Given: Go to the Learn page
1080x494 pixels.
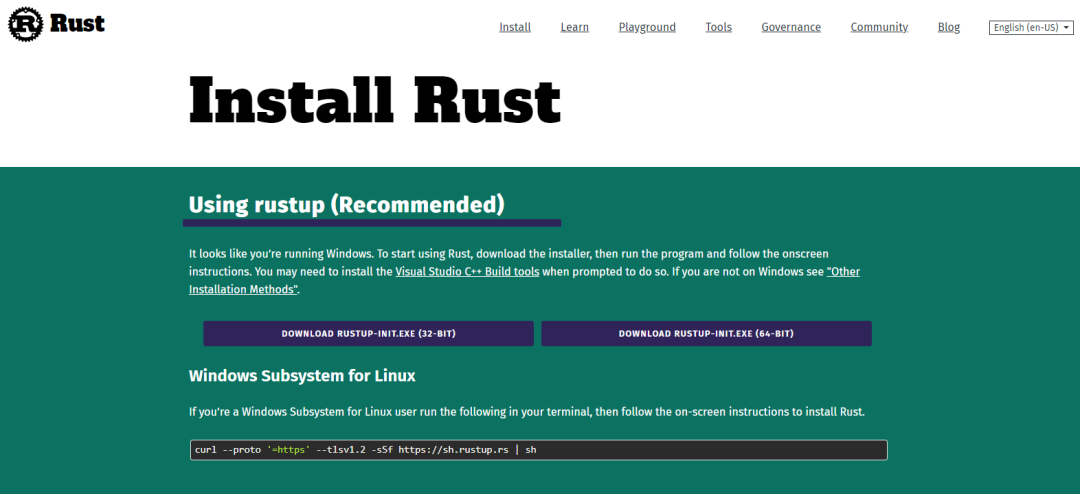Looking at the screenshot, I should (574, 28).
